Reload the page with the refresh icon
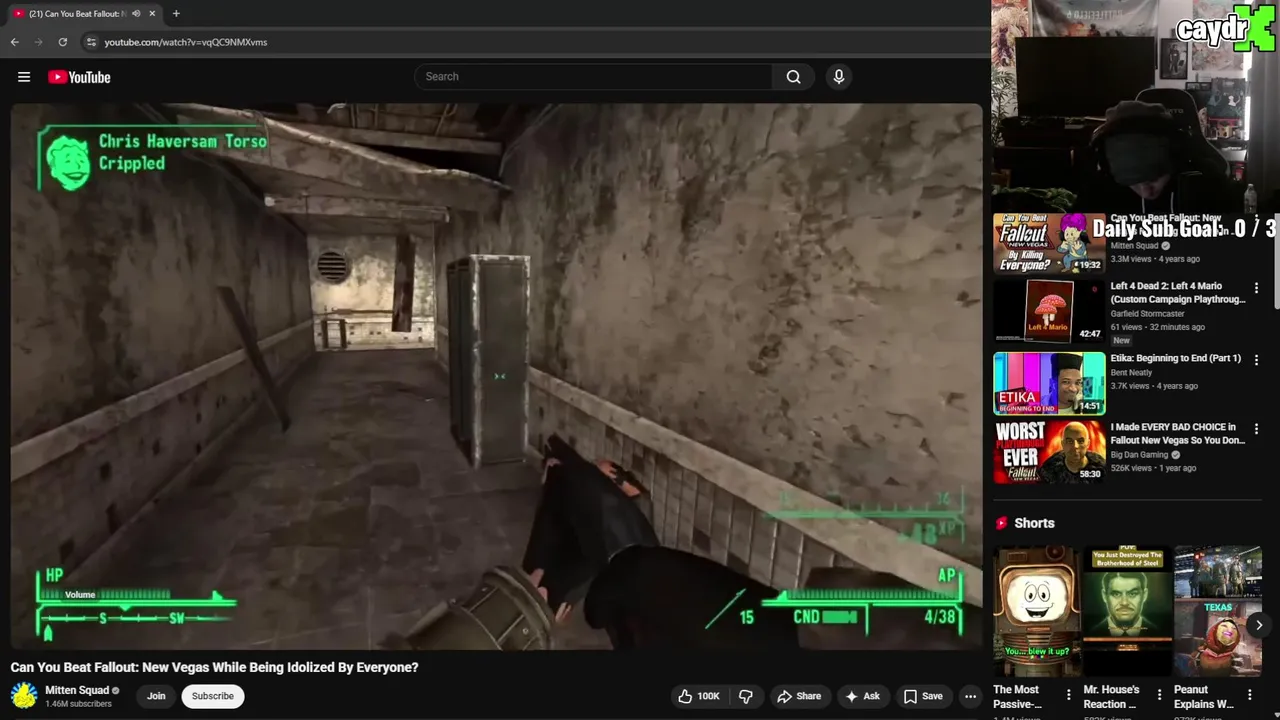The height and width of the screenshot is (720, 1280). point(63,42)
